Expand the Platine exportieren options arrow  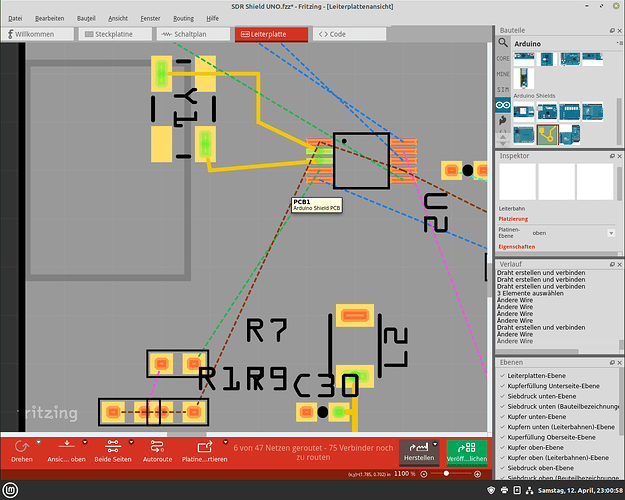coord(226,442)
